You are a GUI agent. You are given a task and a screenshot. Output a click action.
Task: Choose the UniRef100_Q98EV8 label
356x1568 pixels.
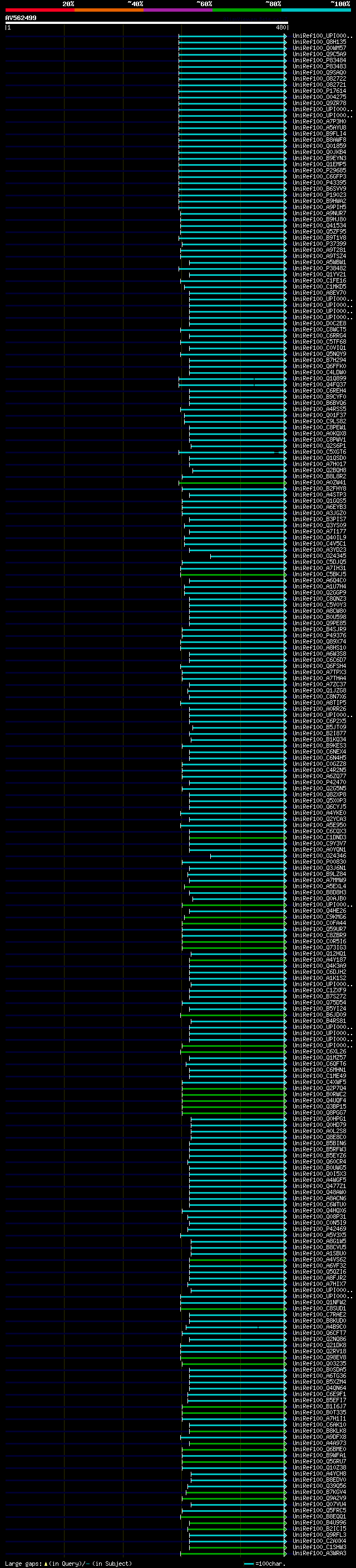pyautogui.click(x=319, y=1357)
